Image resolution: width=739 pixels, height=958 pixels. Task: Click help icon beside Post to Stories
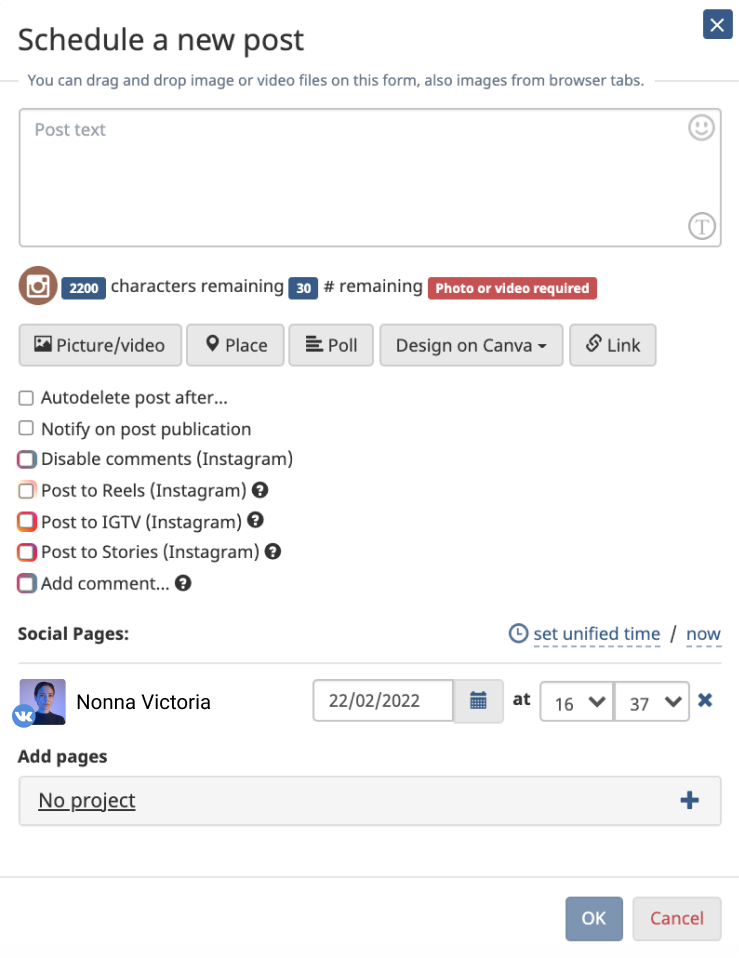273,551
